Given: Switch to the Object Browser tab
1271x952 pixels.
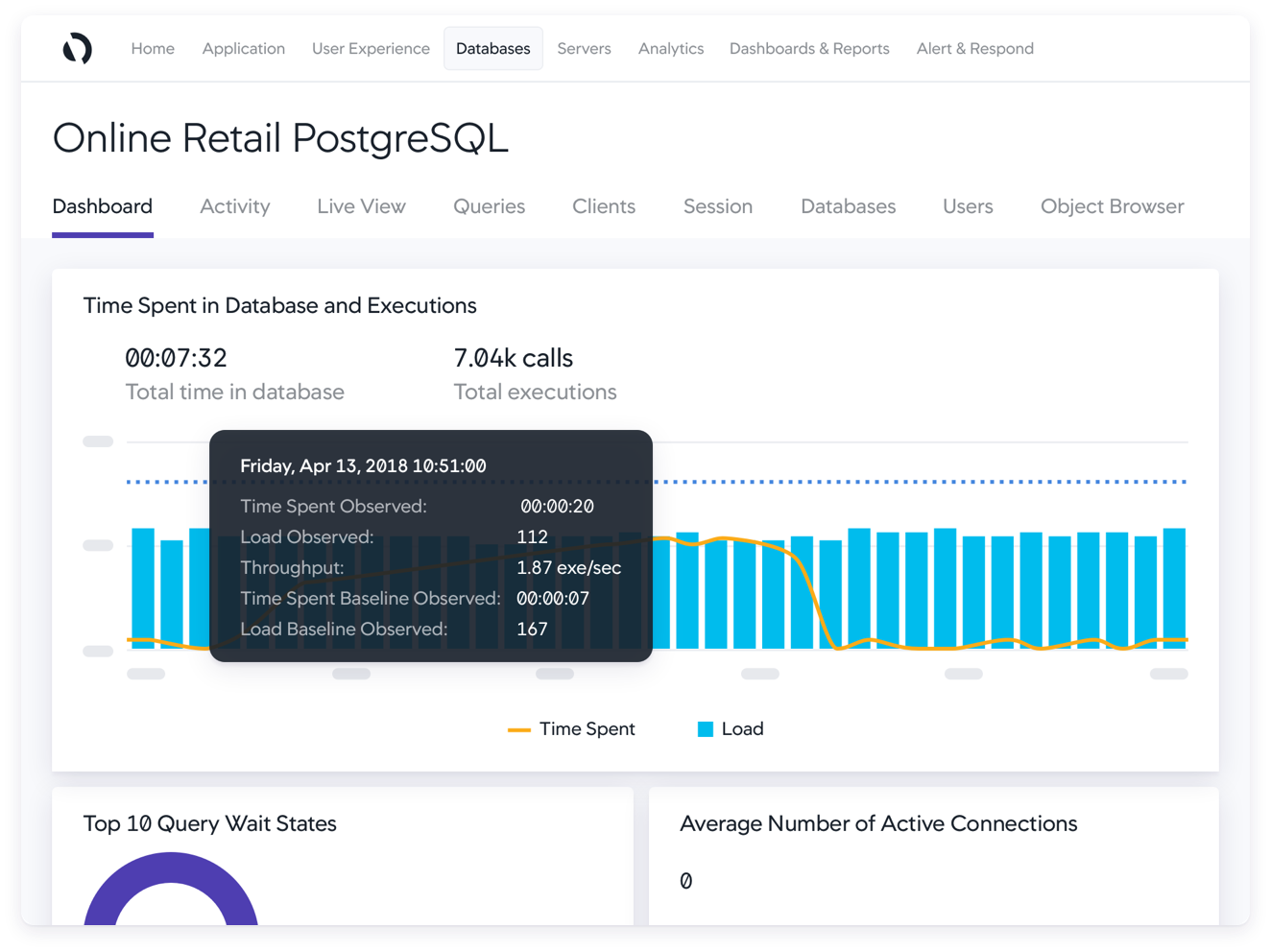Looking at the screenshot, I should coord(1112,206).
